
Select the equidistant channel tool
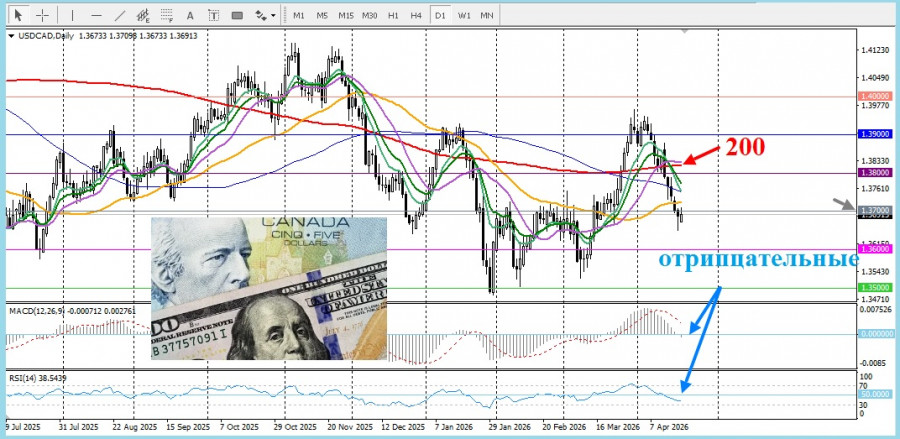point(143,15)
